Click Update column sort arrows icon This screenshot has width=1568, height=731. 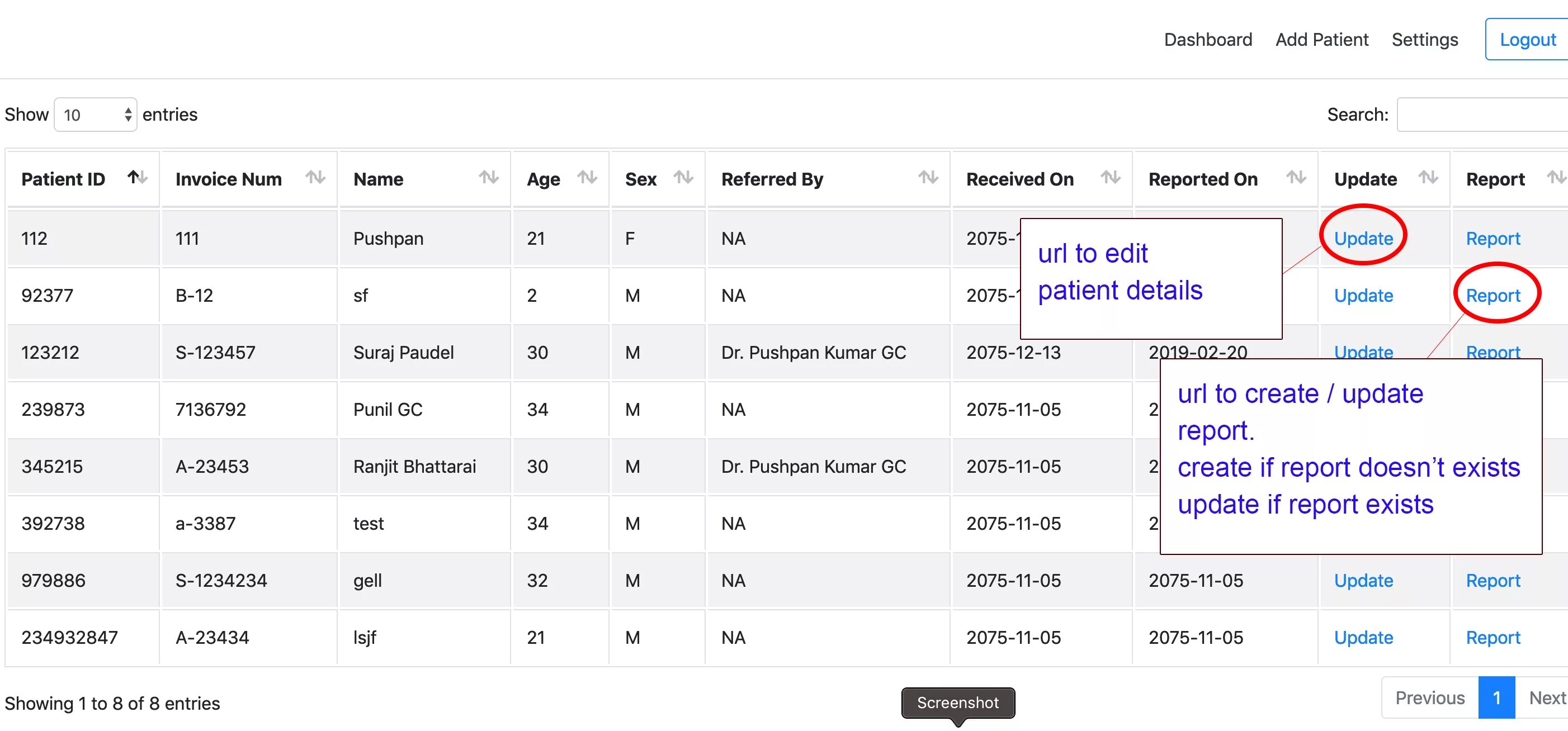point(1428,178)
